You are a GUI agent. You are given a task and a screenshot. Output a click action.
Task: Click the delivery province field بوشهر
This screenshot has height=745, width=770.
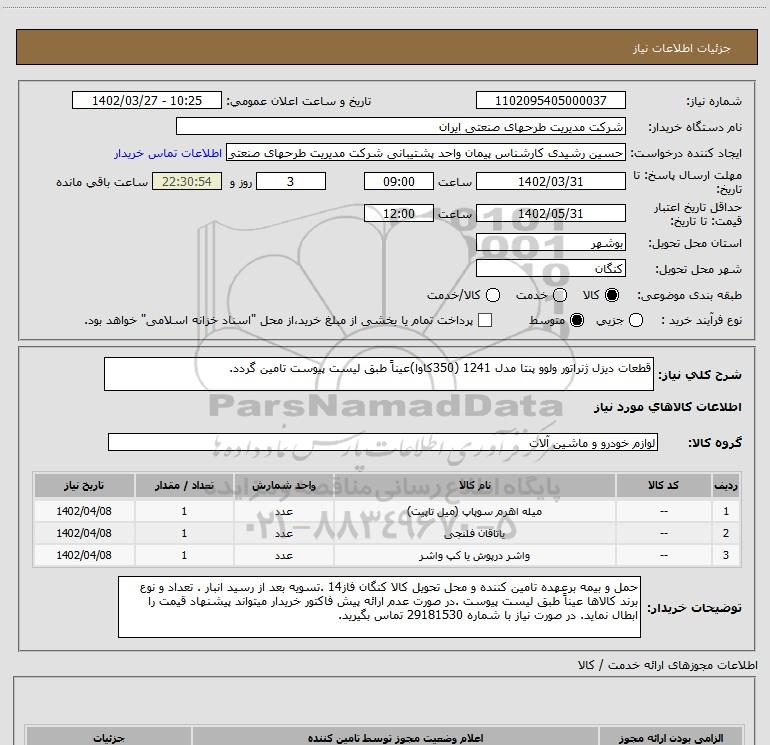click(550, 242)
